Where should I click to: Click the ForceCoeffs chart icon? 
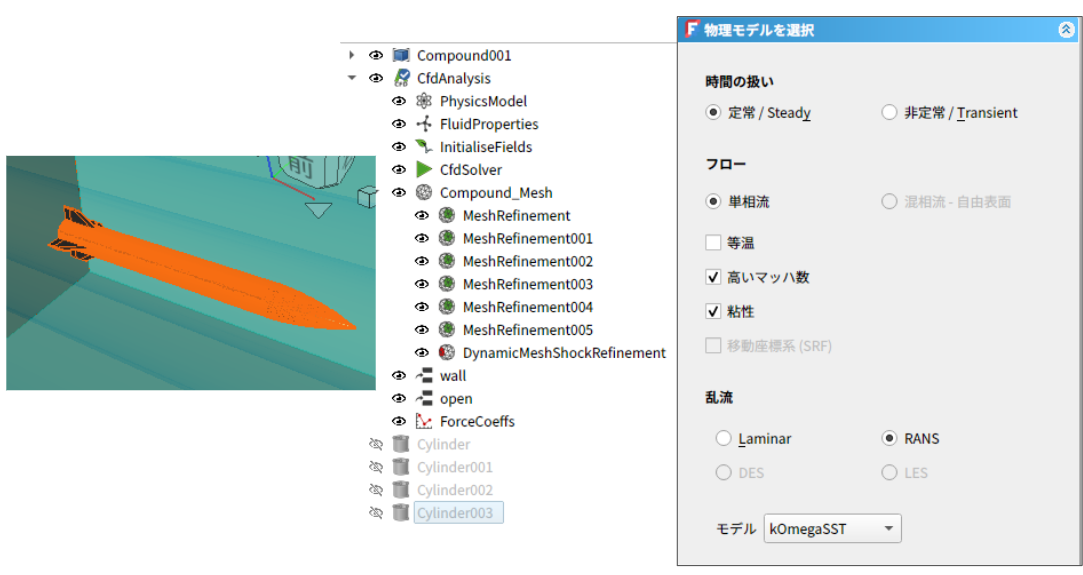tap(423, 422)
